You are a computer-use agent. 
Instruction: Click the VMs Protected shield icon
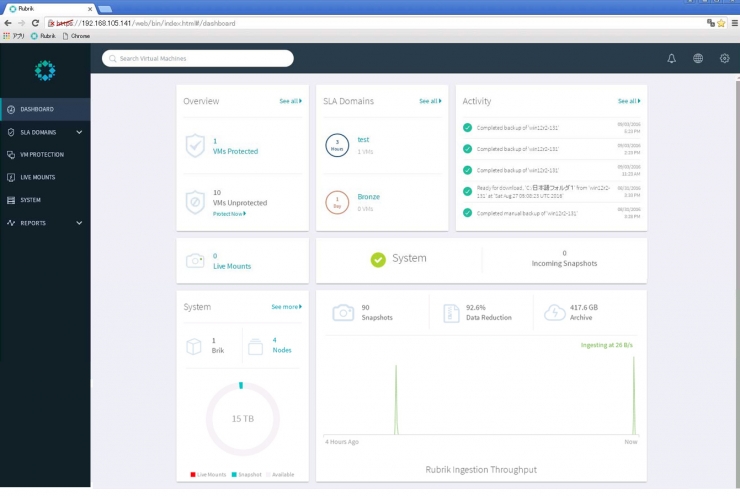[x=195, y=146]
